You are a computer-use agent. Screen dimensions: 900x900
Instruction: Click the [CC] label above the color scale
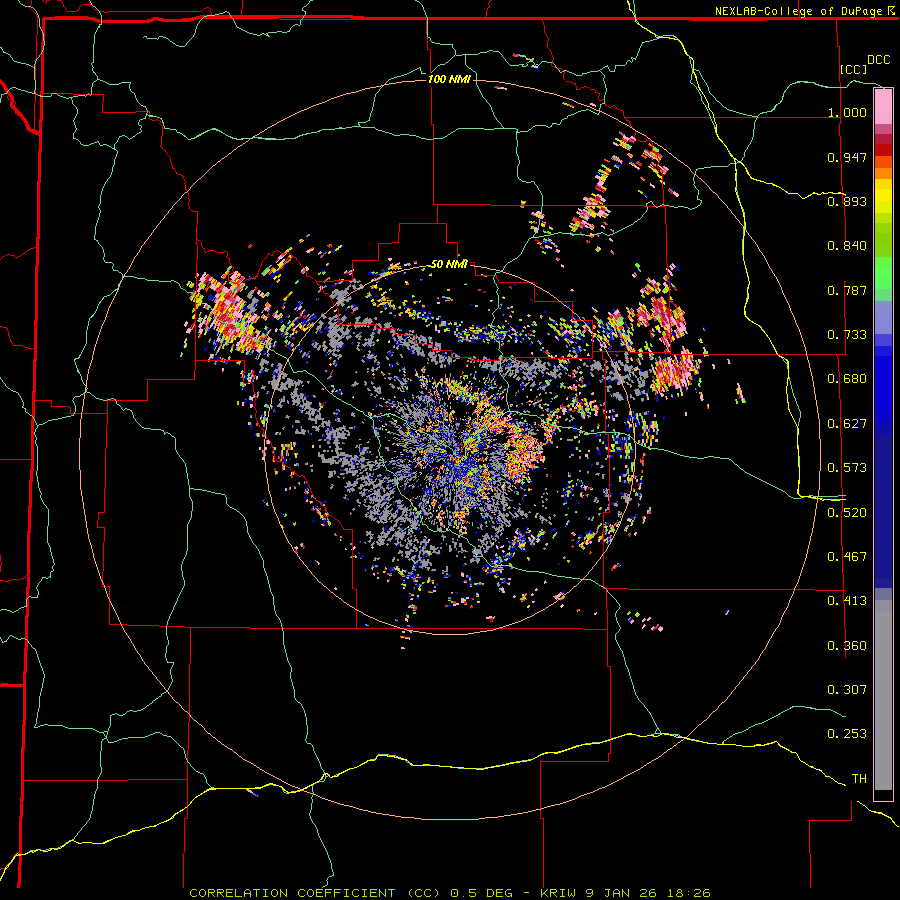pos(853,69)
